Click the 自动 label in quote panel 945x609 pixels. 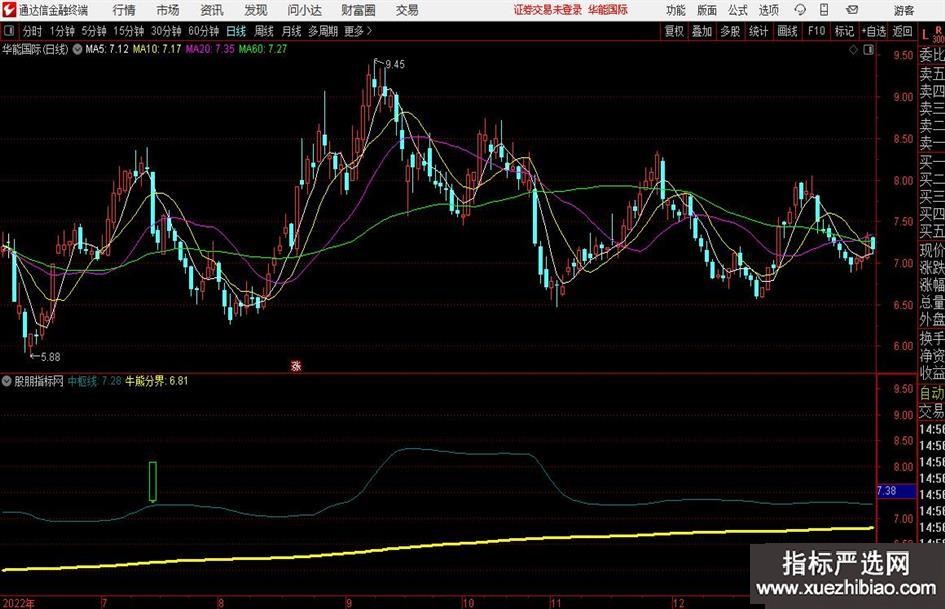932,393
